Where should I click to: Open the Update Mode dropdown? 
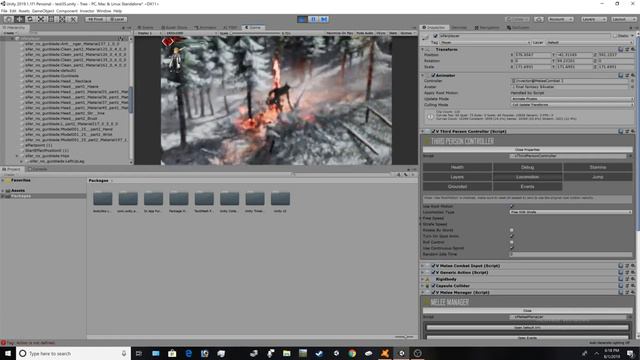(572, 99)
